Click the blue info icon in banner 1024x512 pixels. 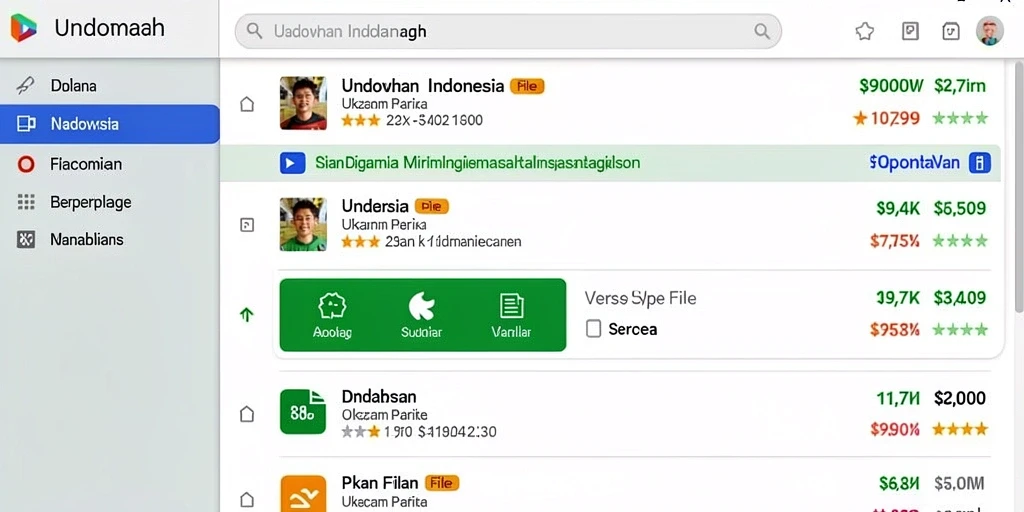point(980,163)
